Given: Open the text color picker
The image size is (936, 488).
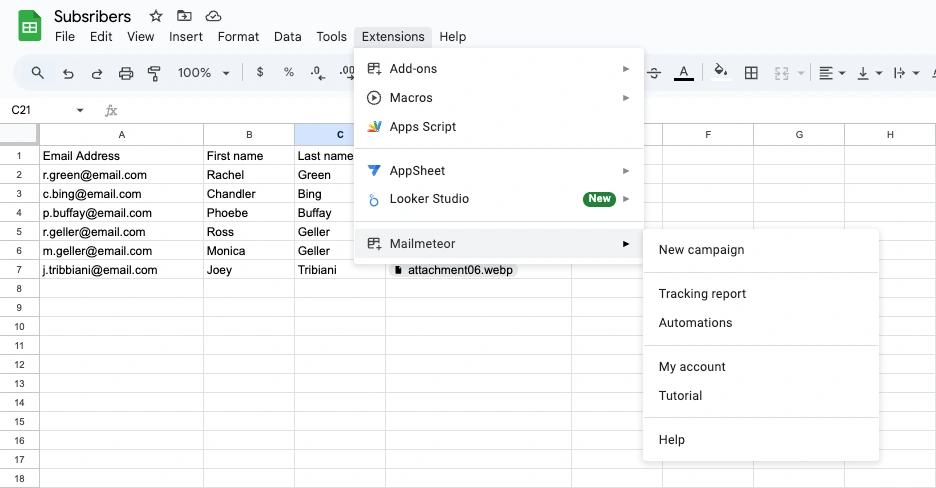Looking at the screenshot, I should click(683, 73).
